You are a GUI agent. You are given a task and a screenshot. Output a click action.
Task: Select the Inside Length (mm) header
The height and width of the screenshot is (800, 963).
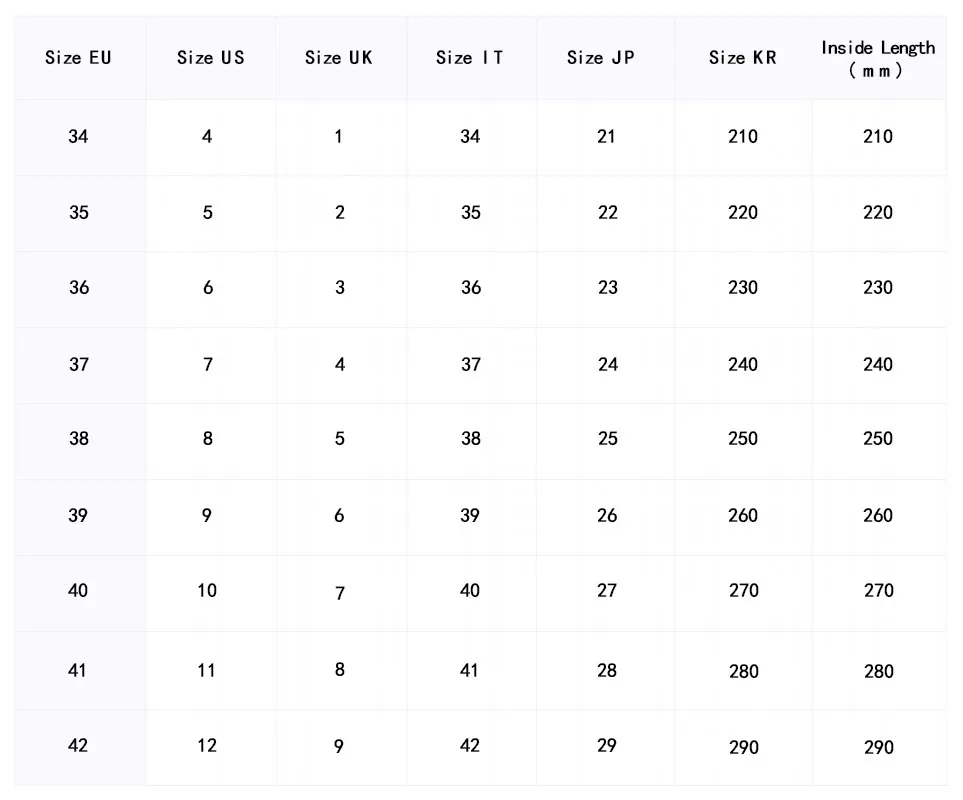click(878, 59)
